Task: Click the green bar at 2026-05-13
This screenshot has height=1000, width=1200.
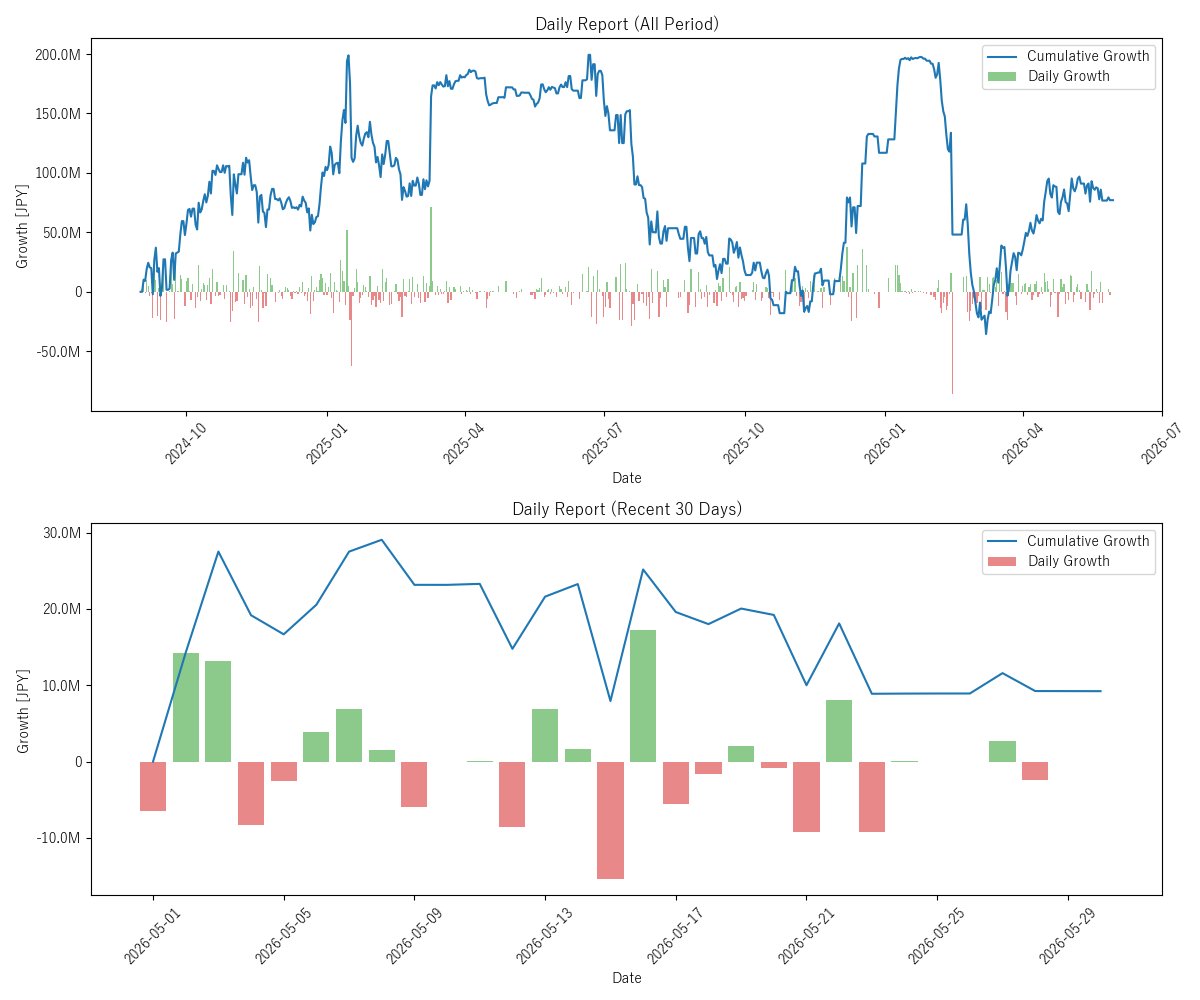Action: coord(545,735)
